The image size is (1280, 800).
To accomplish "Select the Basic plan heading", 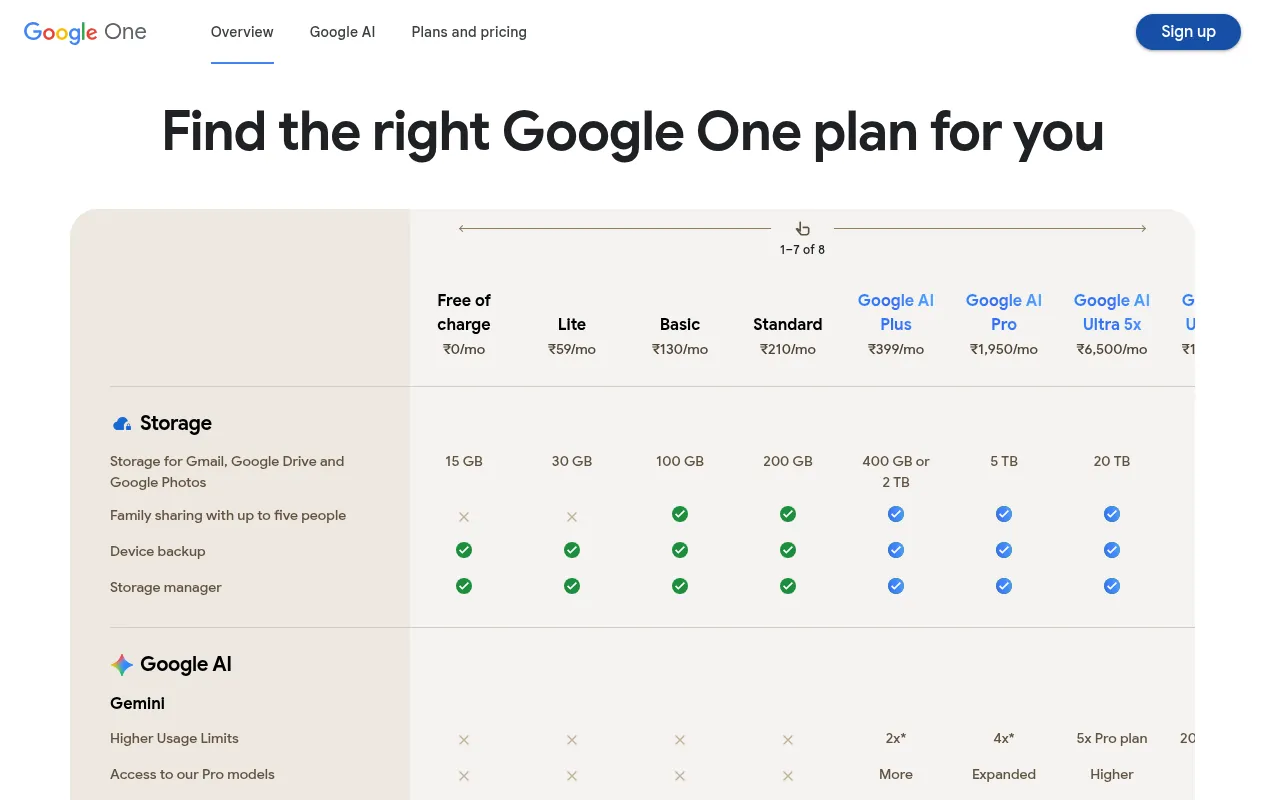I will (x=680, y=324).
